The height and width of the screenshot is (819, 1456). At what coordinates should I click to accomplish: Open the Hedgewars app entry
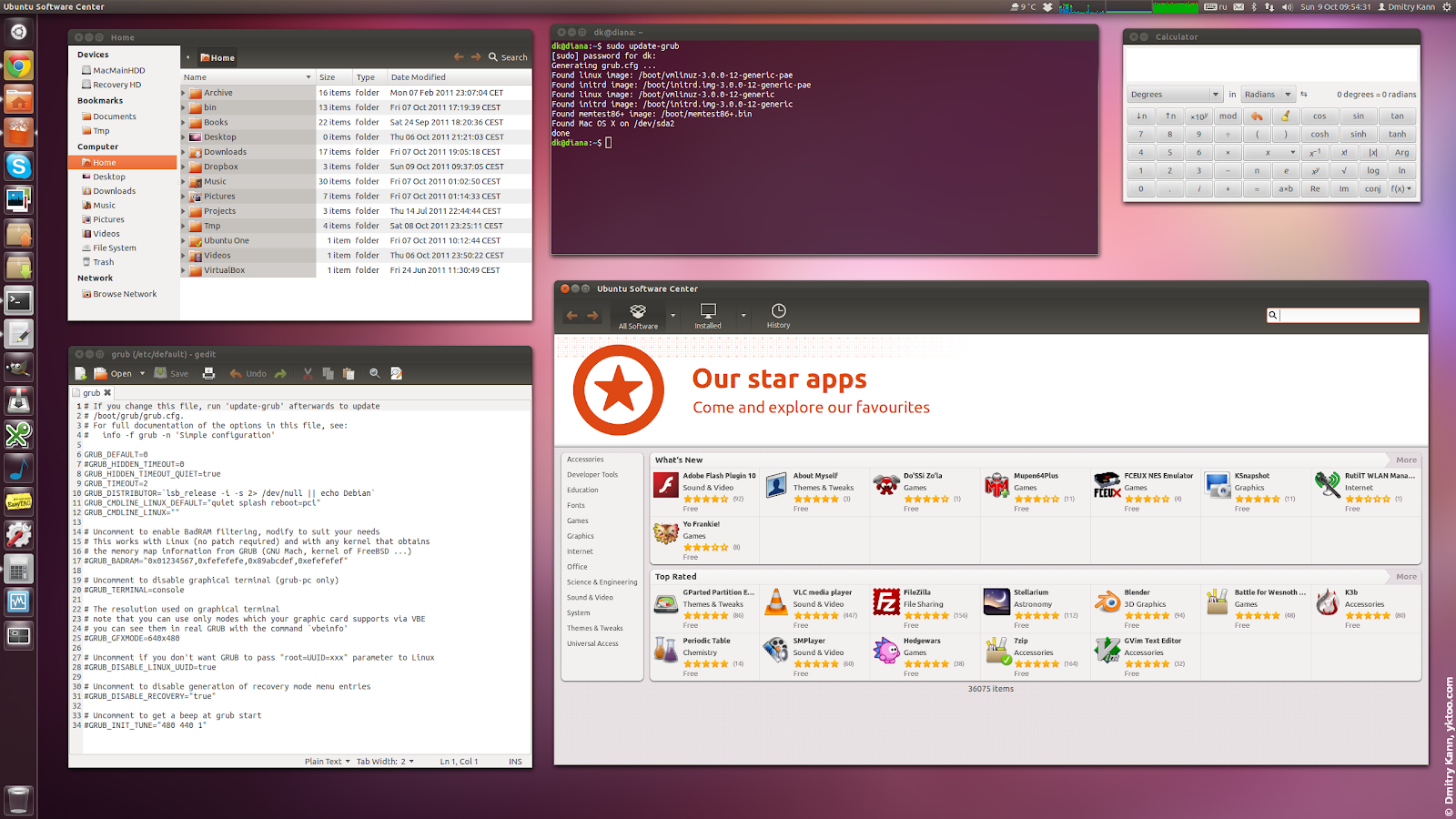point(925,657)
